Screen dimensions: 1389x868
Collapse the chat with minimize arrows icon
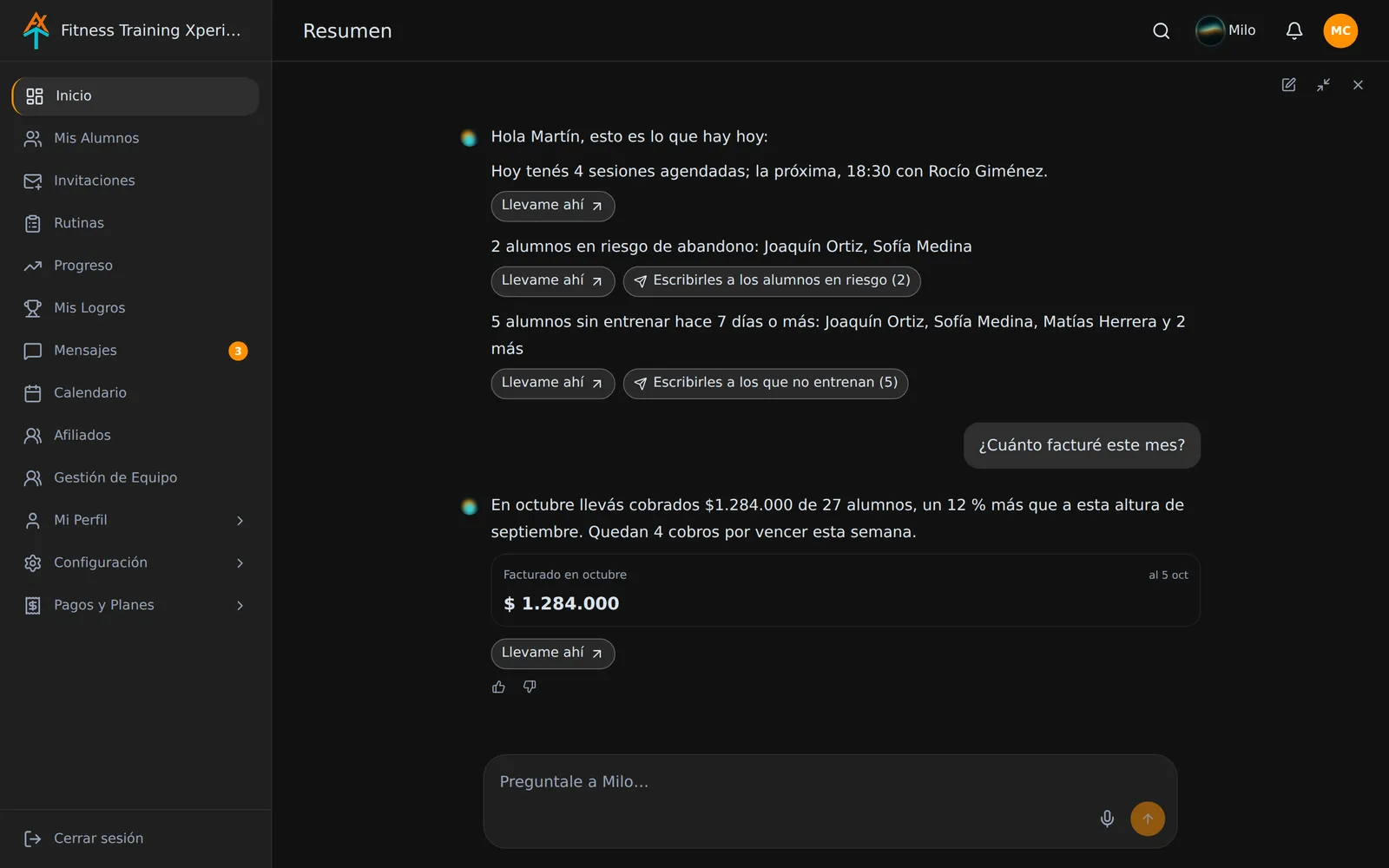point(1323,85)
